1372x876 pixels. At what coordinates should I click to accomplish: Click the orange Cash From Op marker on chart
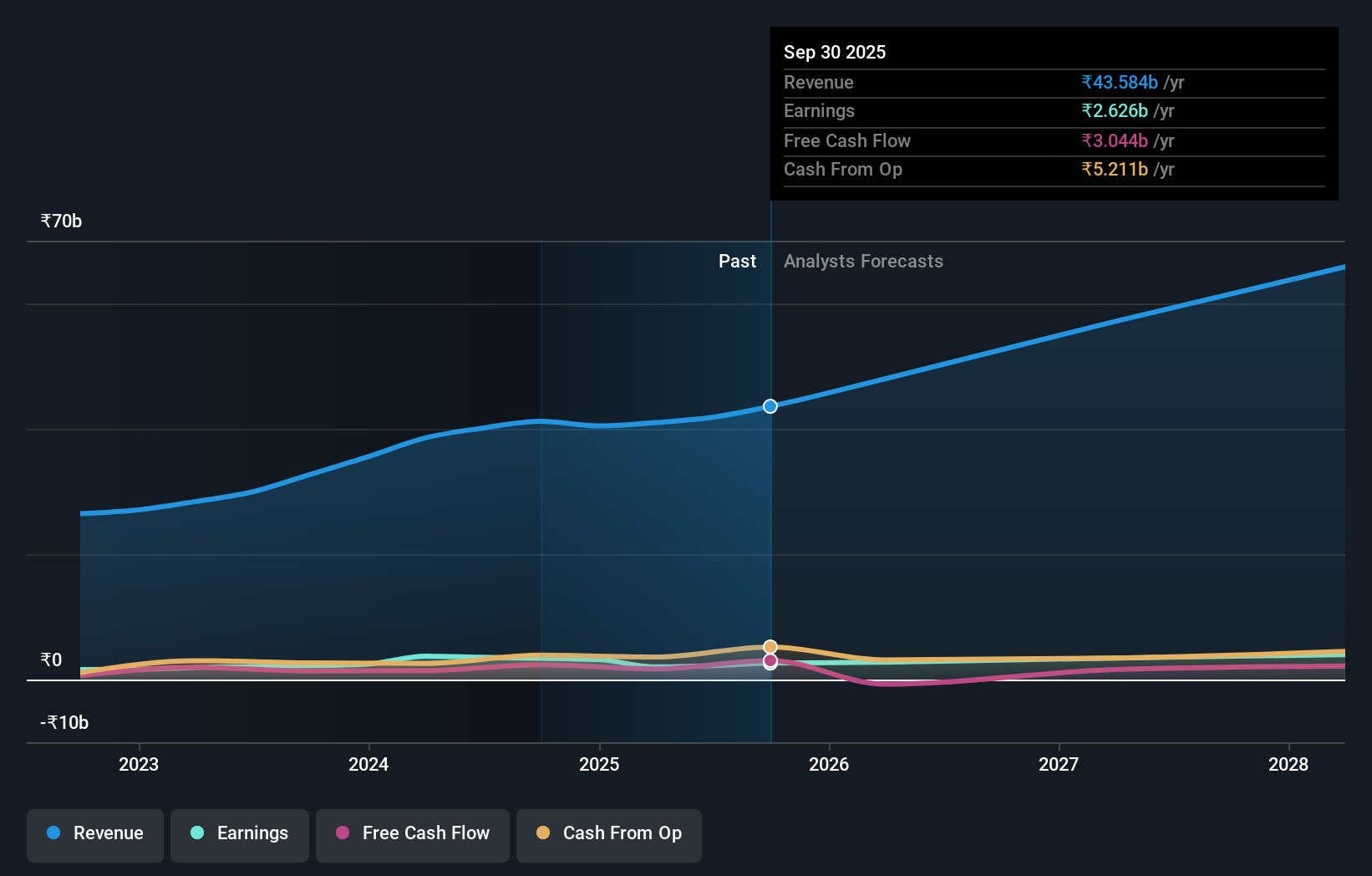770,646
